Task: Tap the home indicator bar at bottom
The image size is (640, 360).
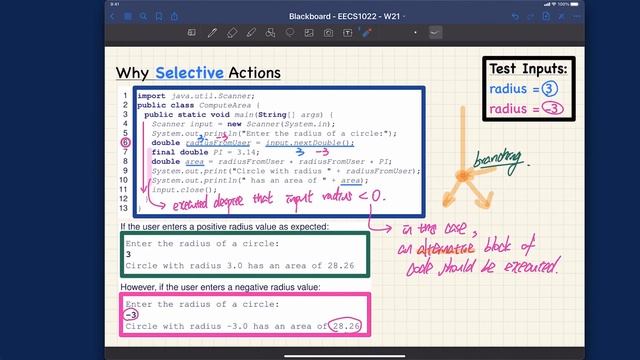Action: point(344,356)
